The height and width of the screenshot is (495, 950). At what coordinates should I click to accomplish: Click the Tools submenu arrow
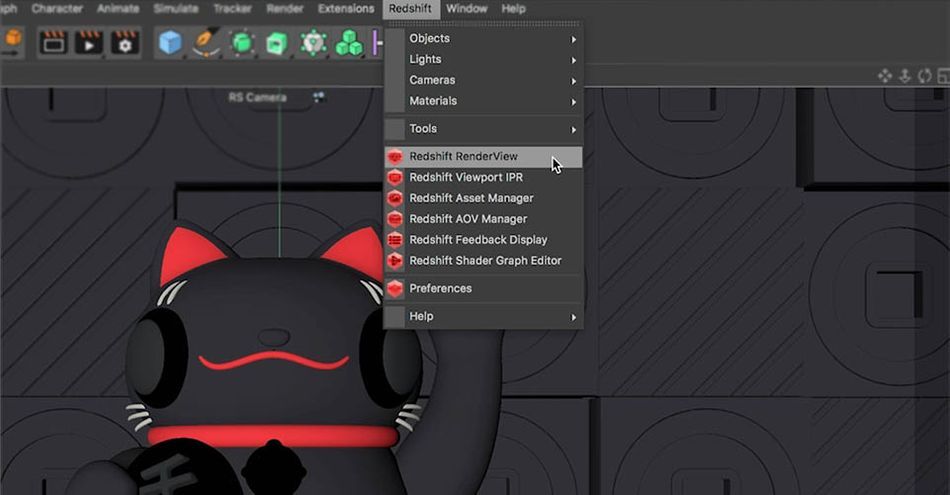(573, 130)
